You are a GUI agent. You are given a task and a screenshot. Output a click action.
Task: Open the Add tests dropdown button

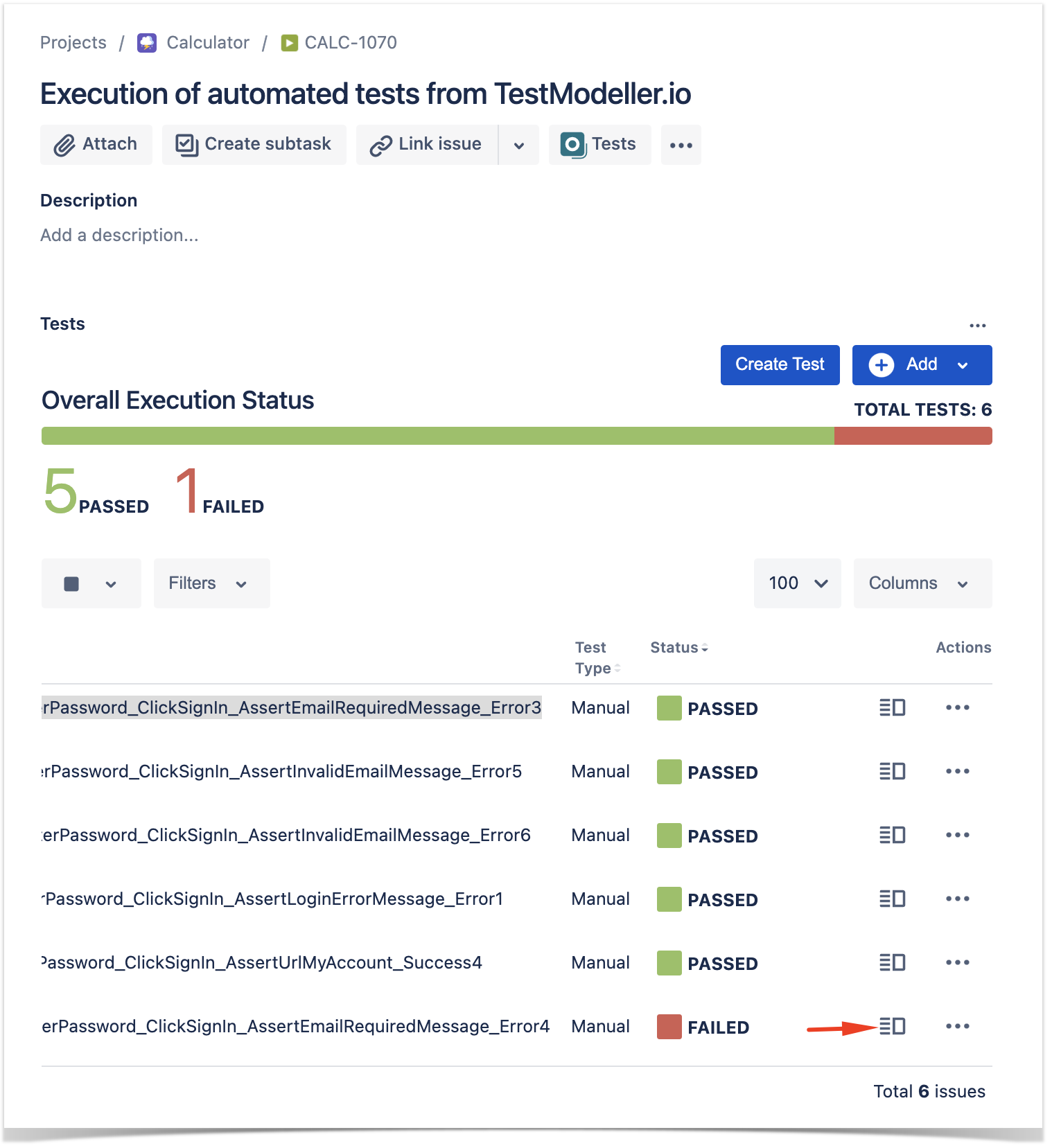(x=922, y=365)
